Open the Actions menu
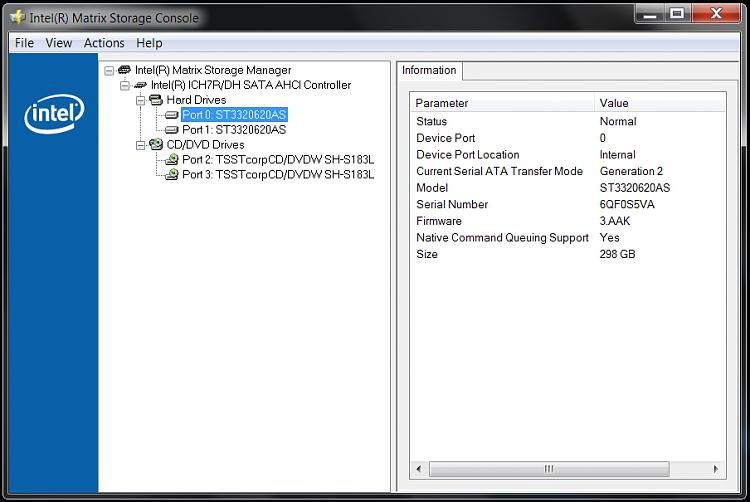The image size is (750, 502). click(x=104, y=43)
